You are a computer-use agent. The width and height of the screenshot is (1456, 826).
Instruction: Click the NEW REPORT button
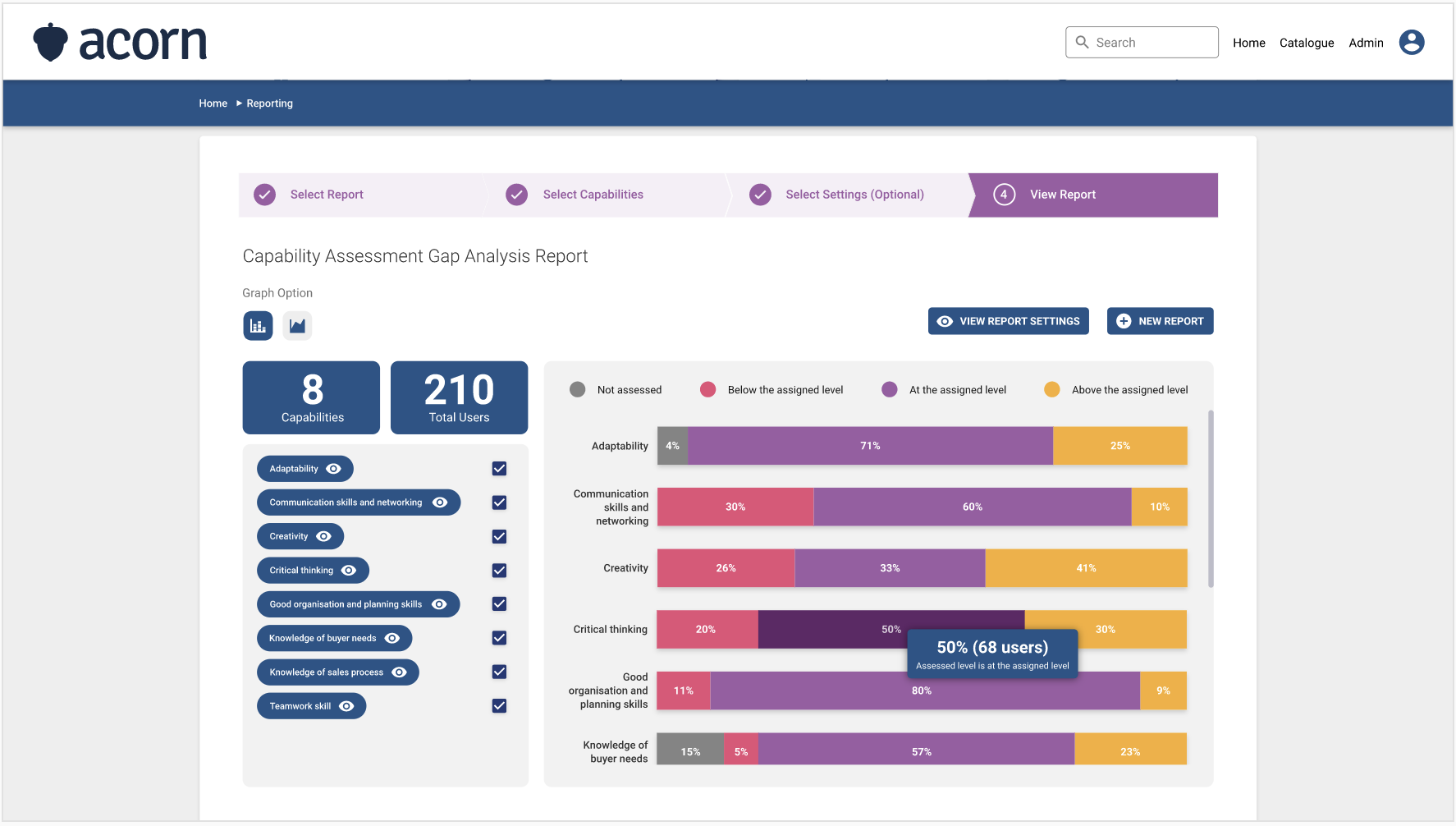[1160, 321]
